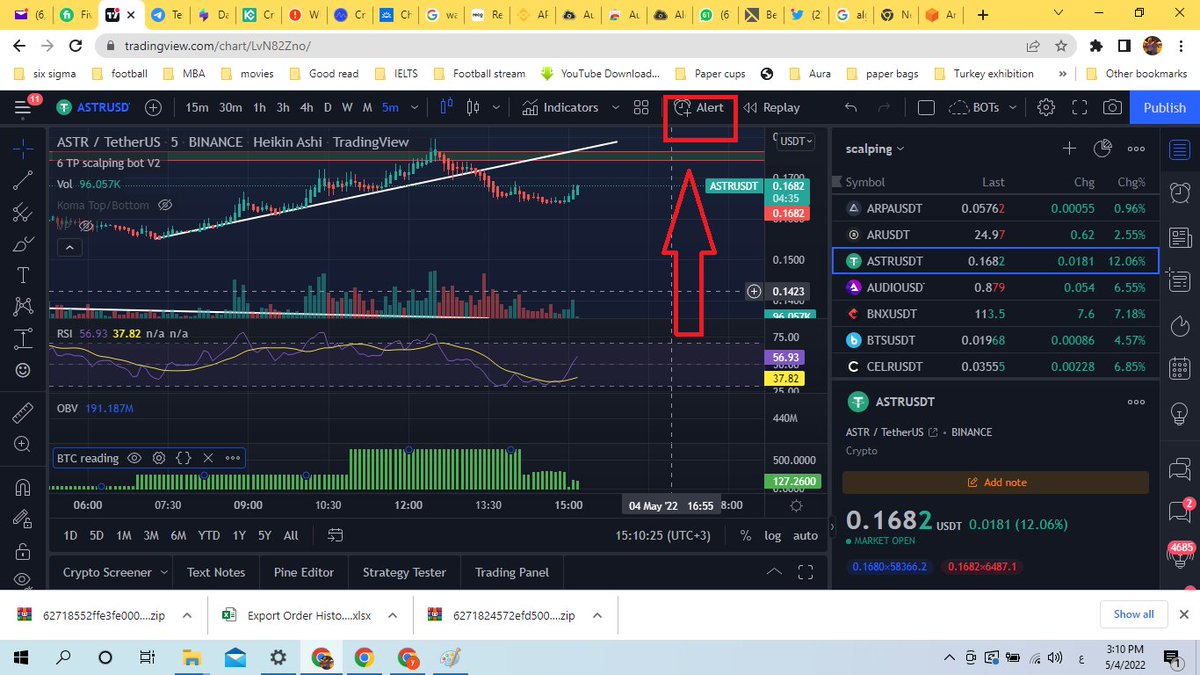The image size is (1200, 675).
Task: Toggle percent scale on price axis
Action: pyautogui.click(x=746, y=535)
